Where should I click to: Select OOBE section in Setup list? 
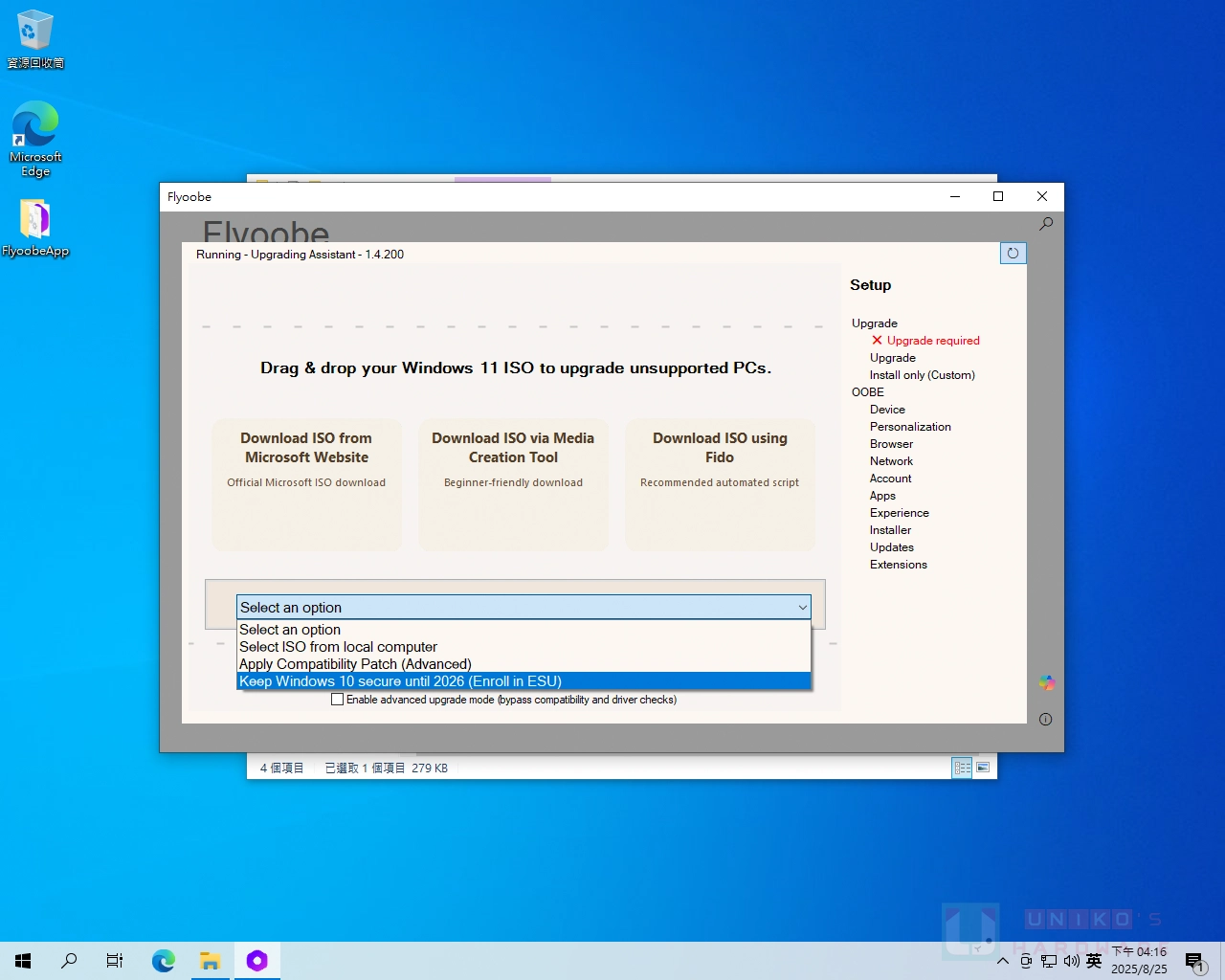click(868, 392)
